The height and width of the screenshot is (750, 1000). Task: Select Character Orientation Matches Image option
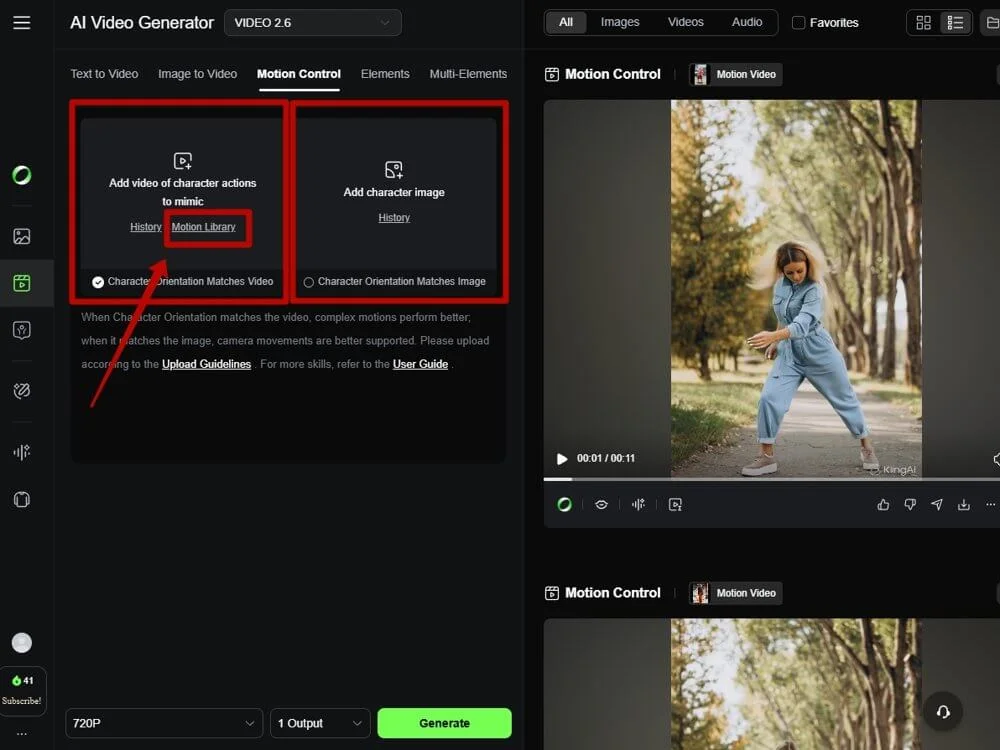point(309,282)
